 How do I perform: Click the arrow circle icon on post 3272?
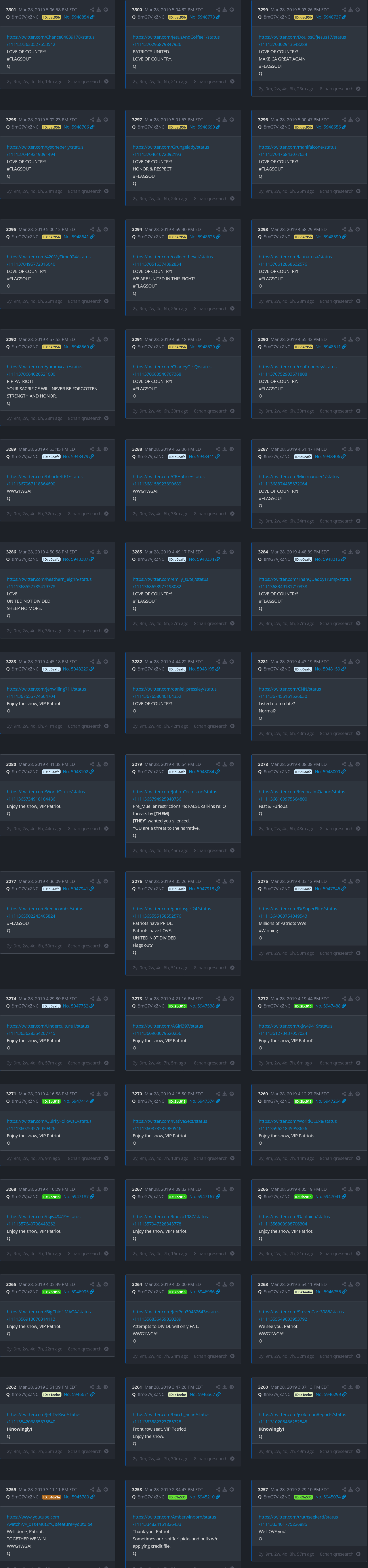pos(358,999)
